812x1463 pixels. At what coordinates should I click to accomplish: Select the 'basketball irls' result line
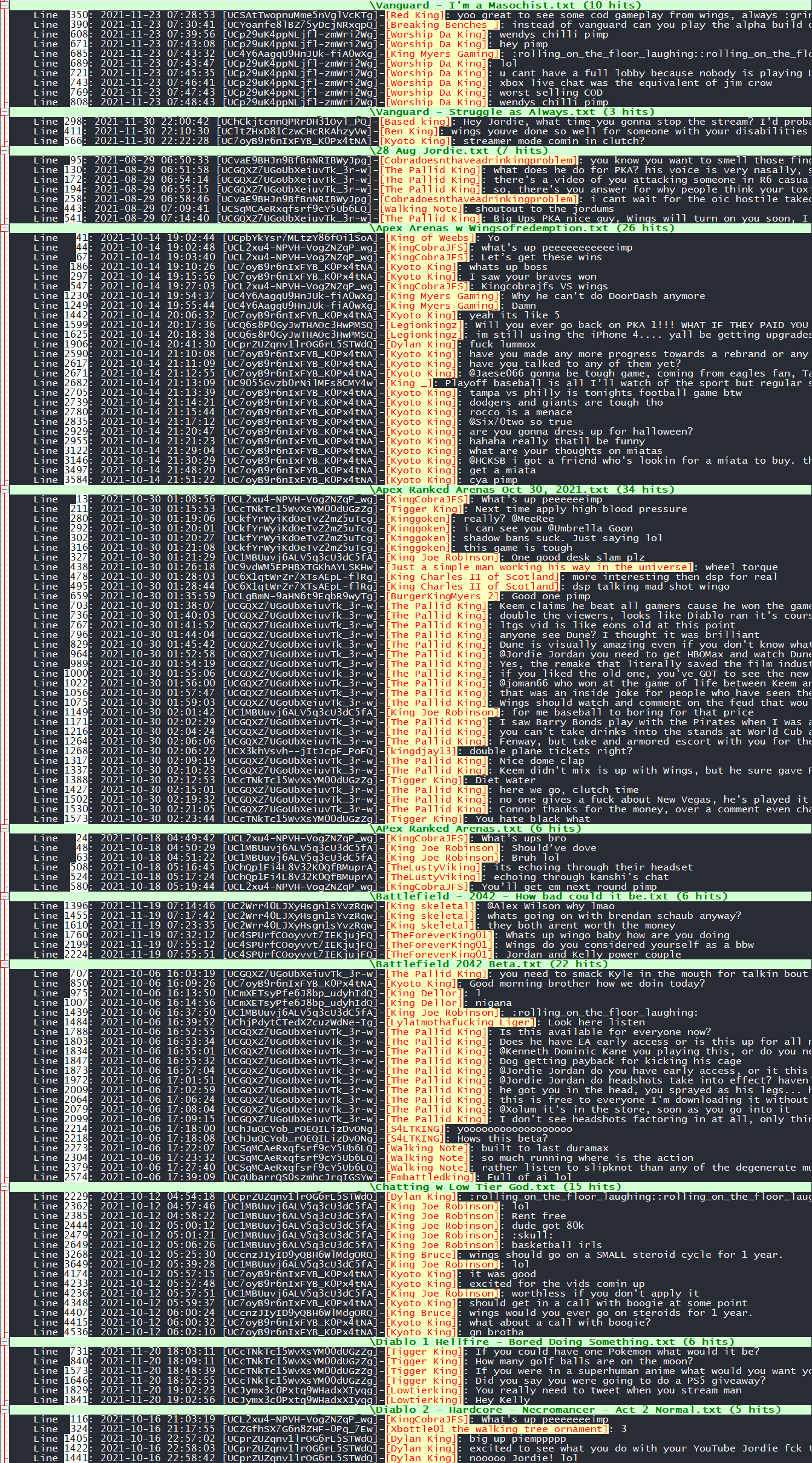click(410, 1245)
